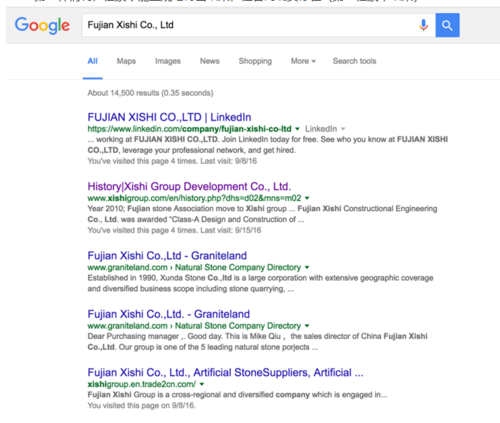Open the FUJIAN XISHI CO.,LTD LinkedIn result
This screenshot has width=500, height=423.
pyautogui.click(x=169, y=117)
